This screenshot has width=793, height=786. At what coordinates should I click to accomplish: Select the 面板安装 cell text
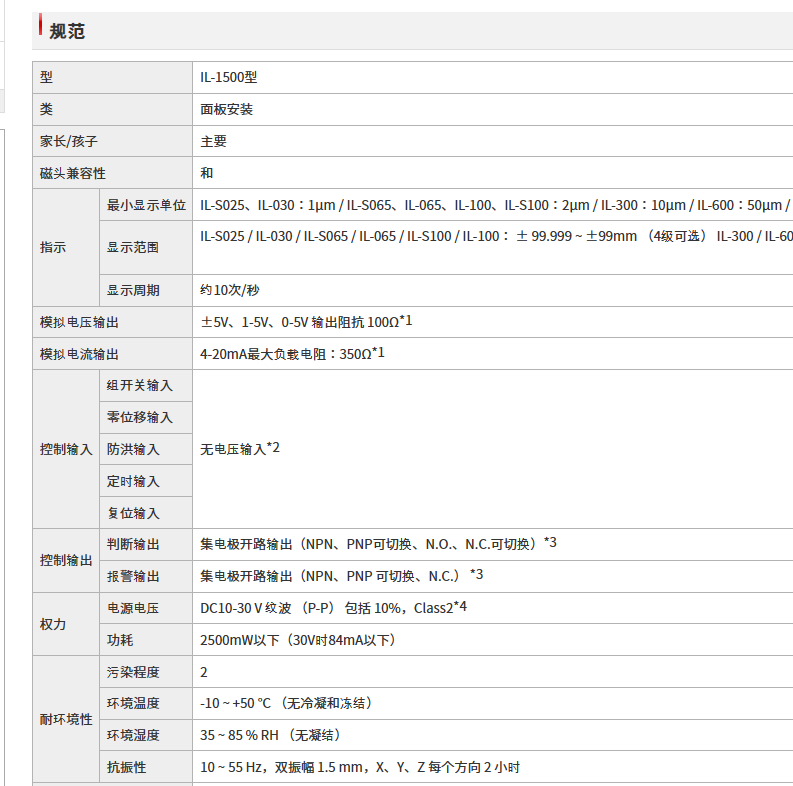click(x=227, y=109)
